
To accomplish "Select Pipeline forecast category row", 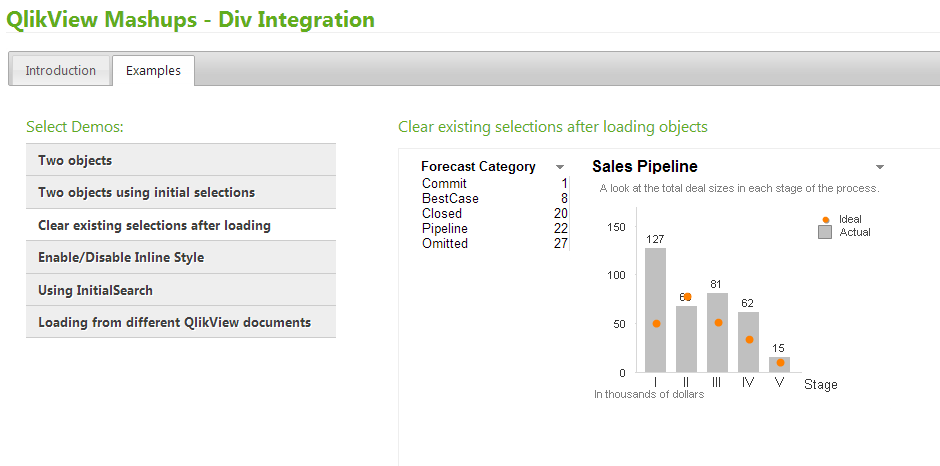I will 445,229.
